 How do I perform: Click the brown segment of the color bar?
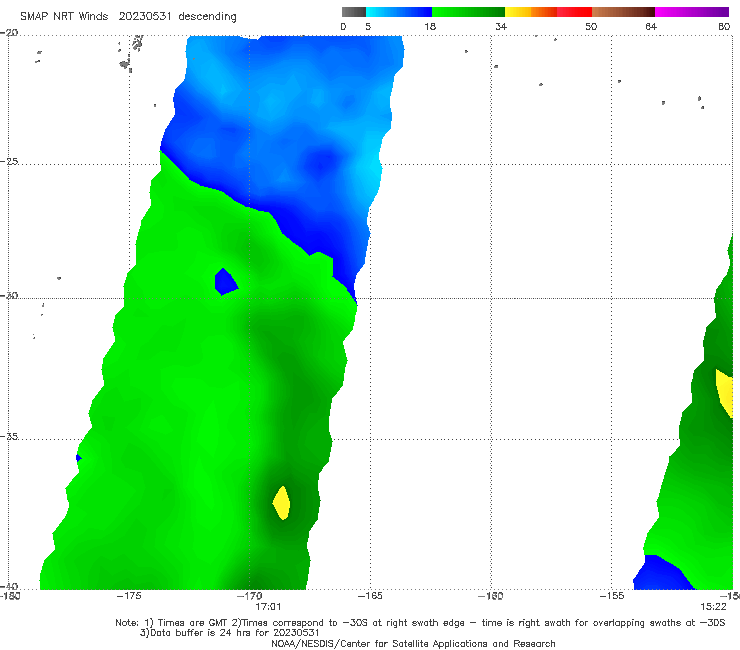pos(623,12)
